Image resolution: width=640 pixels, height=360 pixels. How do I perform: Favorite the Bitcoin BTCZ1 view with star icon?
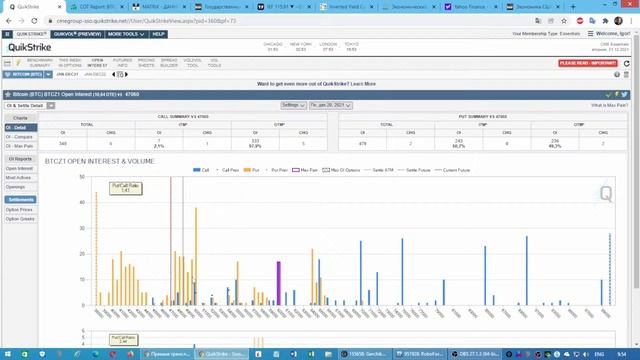pyautogui.click(x=8, y=94)
